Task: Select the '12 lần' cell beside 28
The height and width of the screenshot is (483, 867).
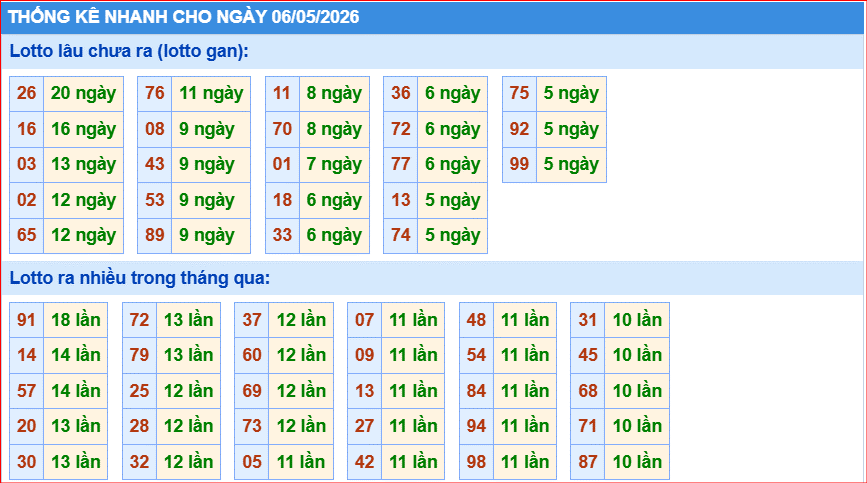Action: click(x=189, y=426)
